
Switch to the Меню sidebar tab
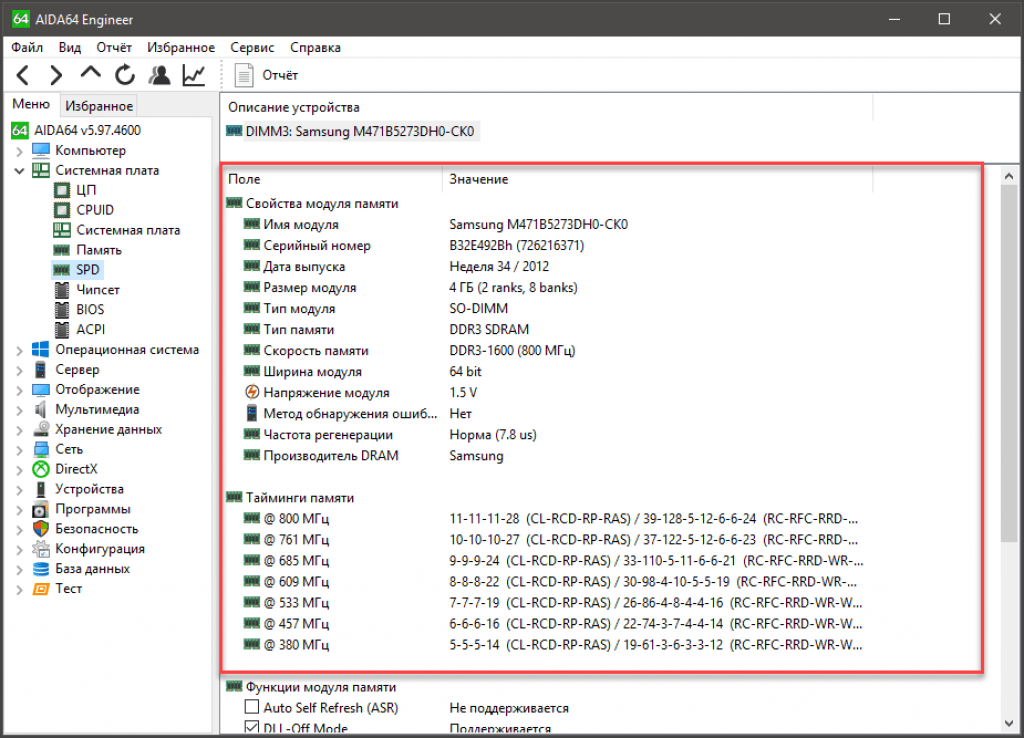click(x=31, y=104)
